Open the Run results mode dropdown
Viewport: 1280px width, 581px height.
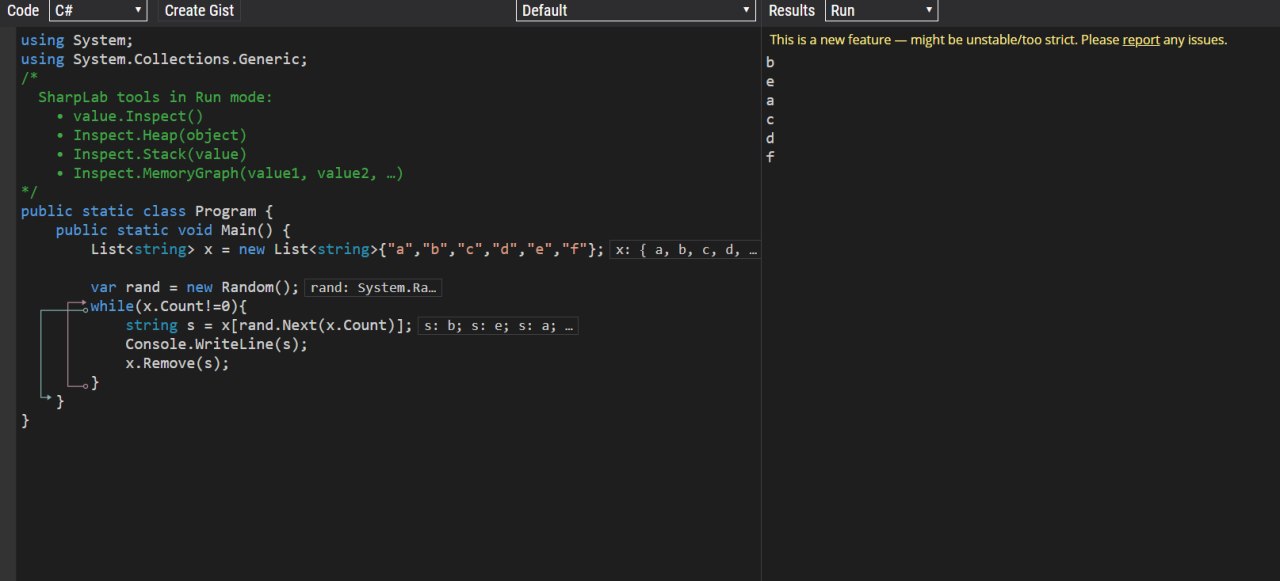(881, 10)
